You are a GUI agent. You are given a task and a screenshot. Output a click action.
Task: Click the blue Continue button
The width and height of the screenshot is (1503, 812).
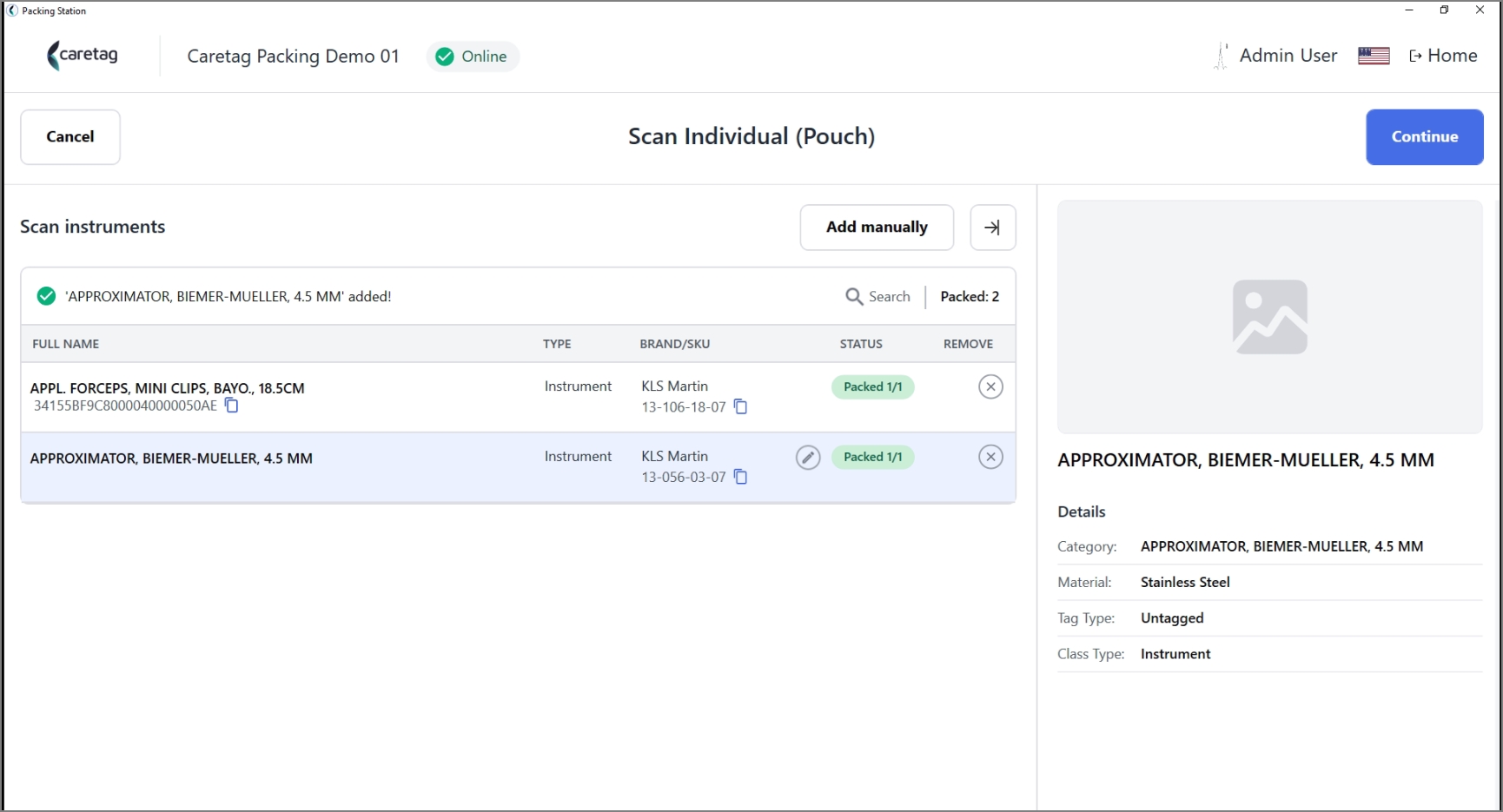point(1424,136)
